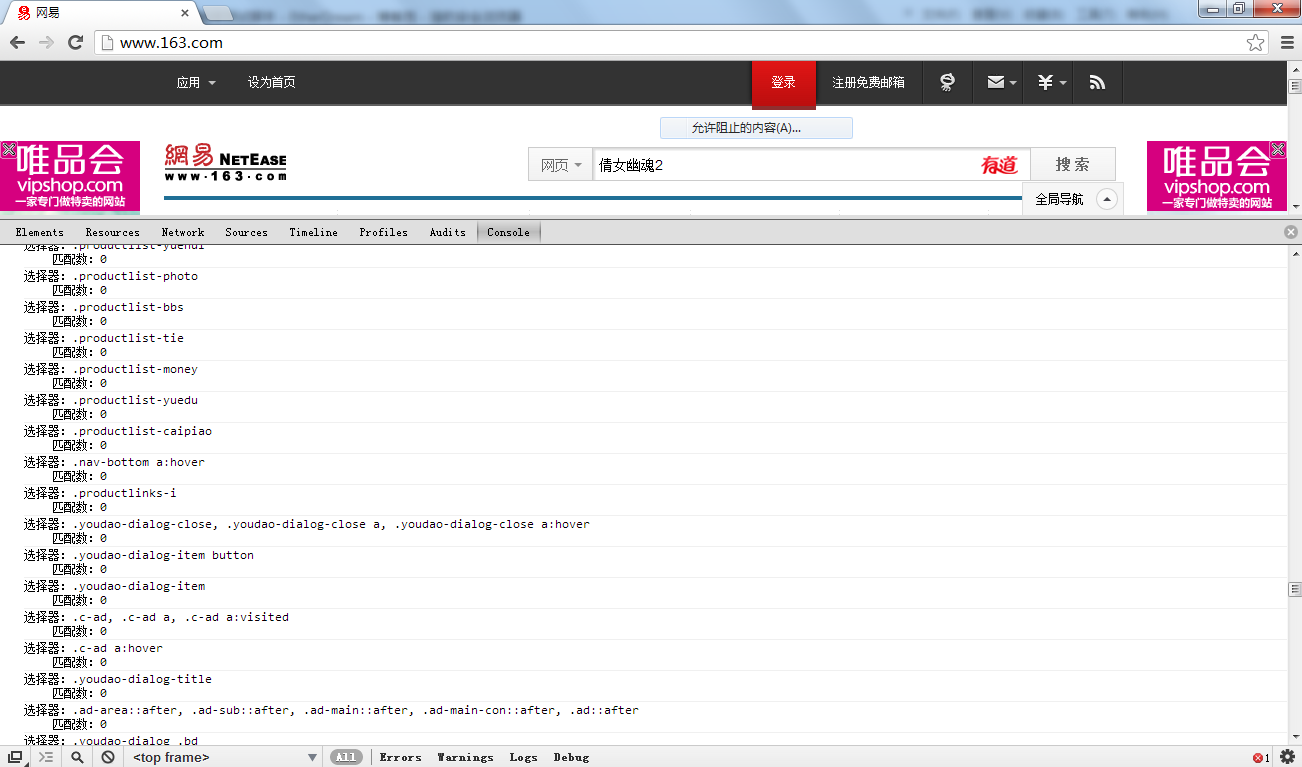1302x767 pixels.
Task: Switch to the Elements tab
Action: tap(40, 232)
